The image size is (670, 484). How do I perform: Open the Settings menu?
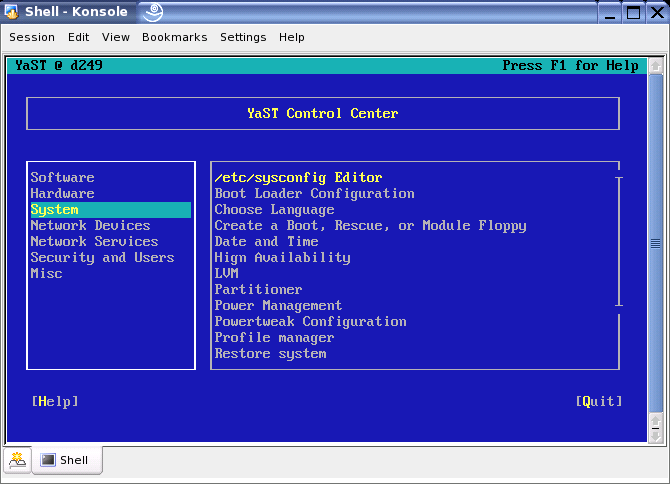pyautogui.click(x=243, y=37)
